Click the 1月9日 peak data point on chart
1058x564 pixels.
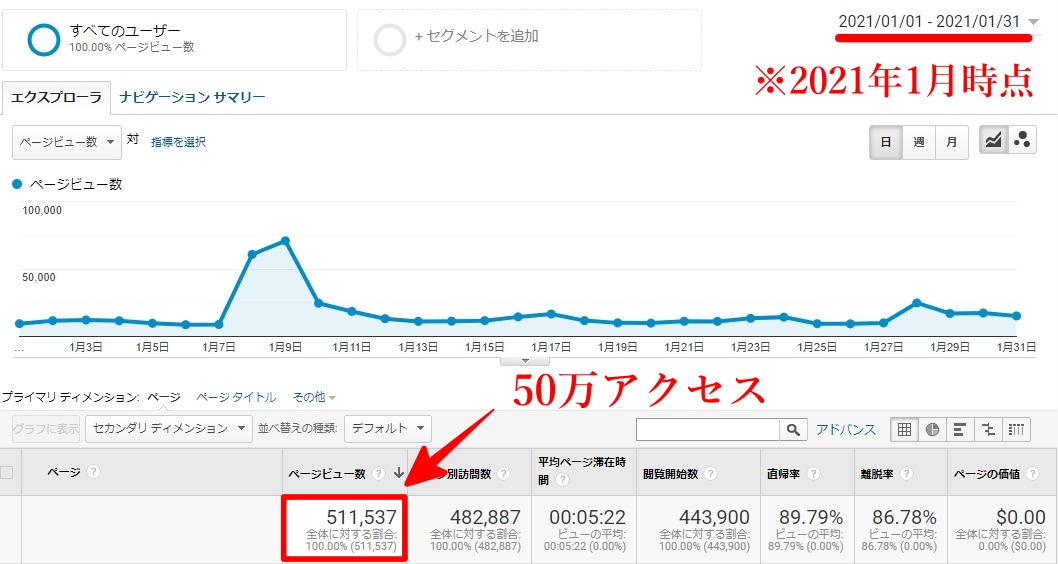tap(285, 241)
